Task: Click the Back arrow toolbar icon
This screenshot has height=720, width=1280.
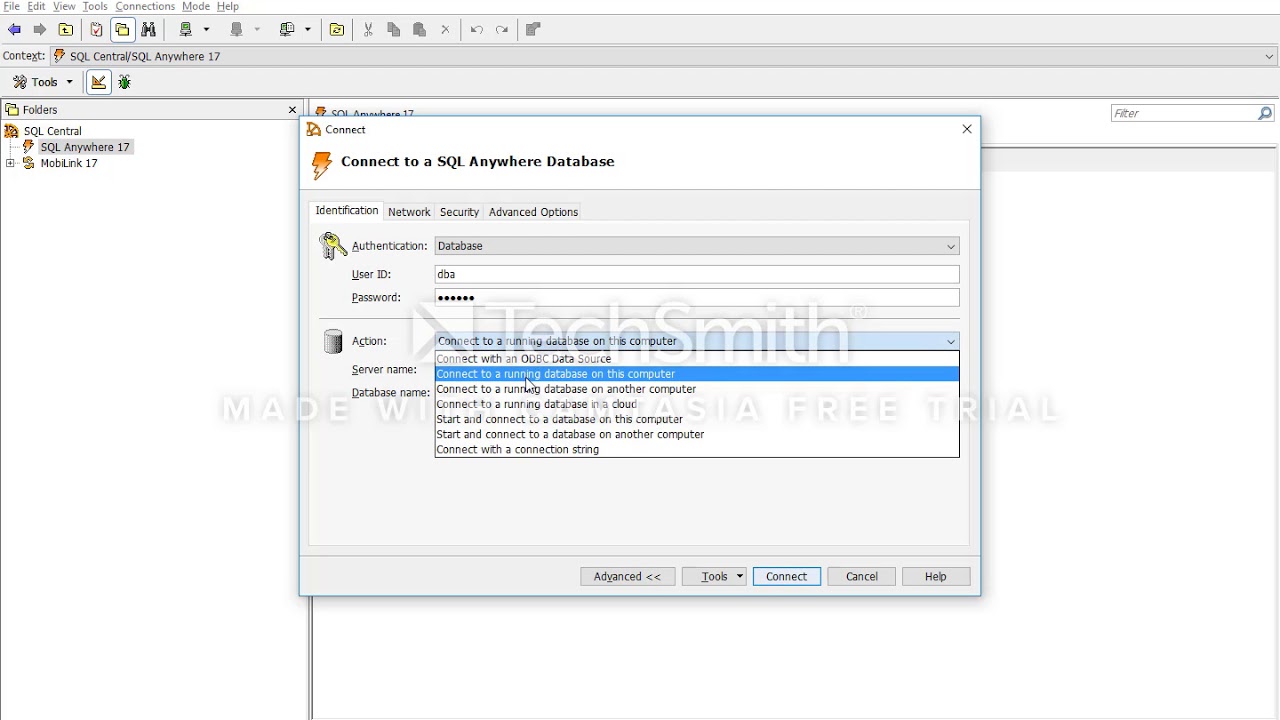Action: 14,30
